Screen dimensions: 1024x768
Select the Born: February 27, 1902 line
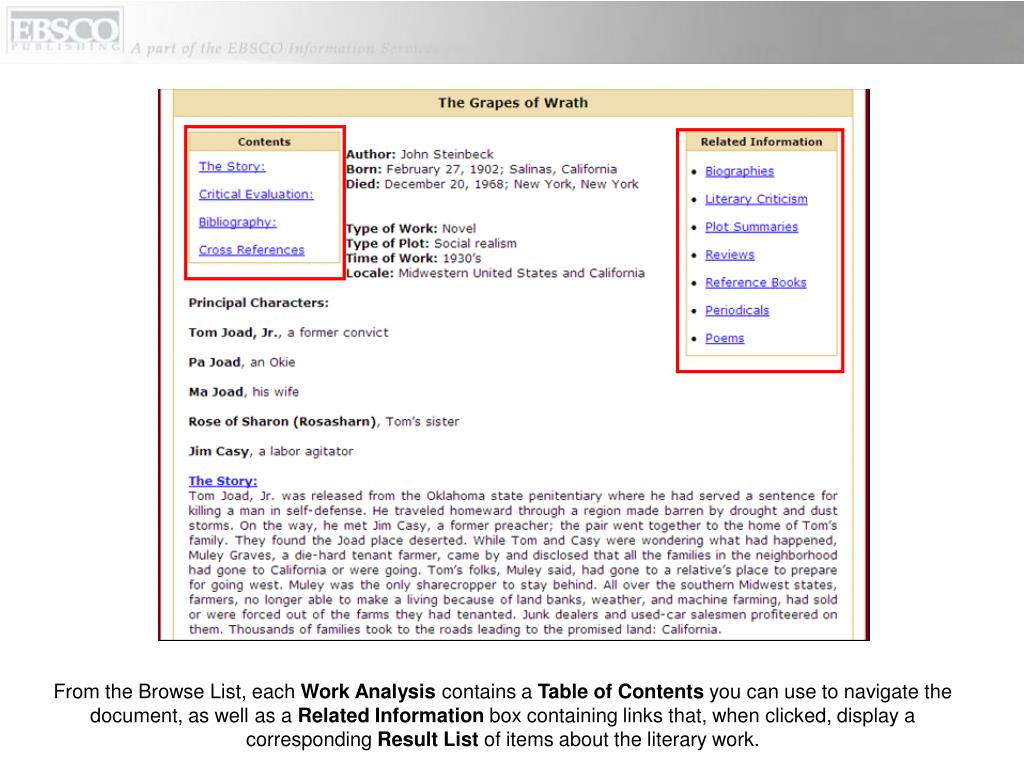(481, 169)
